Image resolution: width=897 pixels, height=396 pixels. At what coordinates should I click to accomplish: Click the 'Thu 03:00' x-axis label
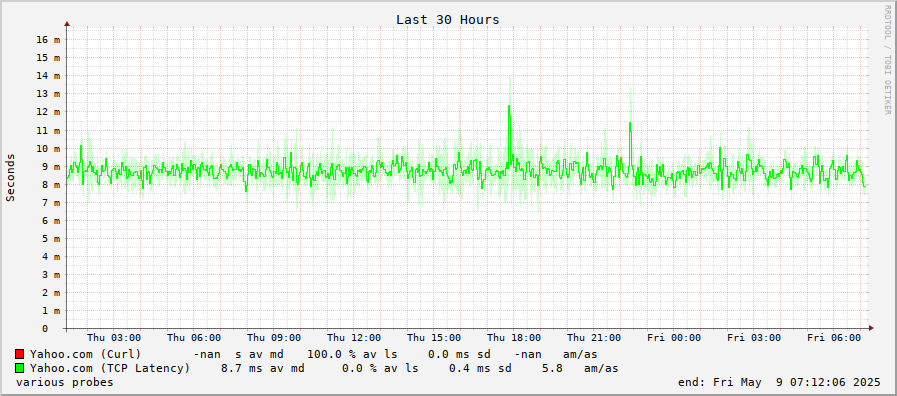tap(114, 338)
